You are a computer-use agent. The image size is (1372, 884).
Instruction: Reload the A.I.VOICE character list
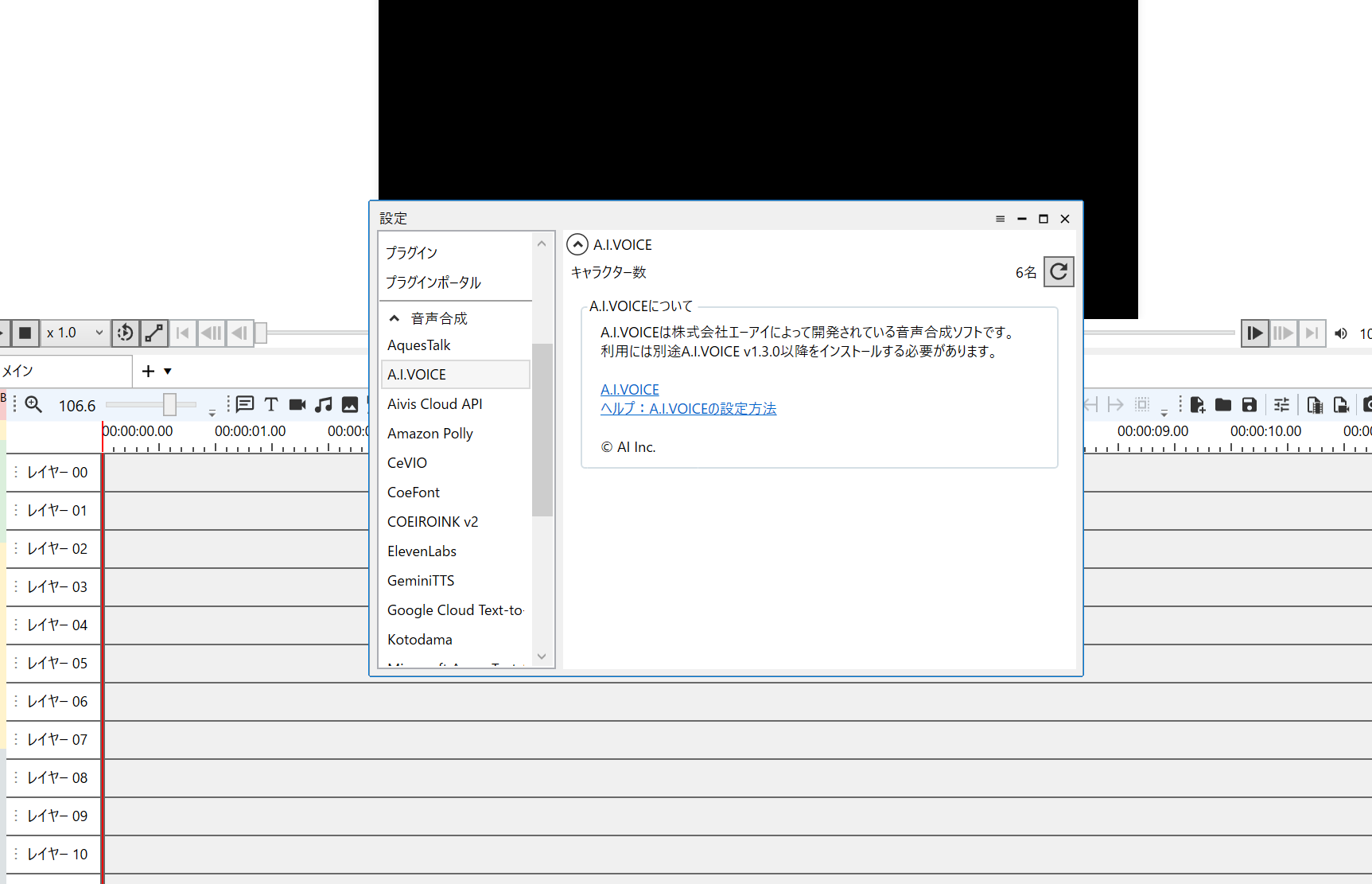1059,272
